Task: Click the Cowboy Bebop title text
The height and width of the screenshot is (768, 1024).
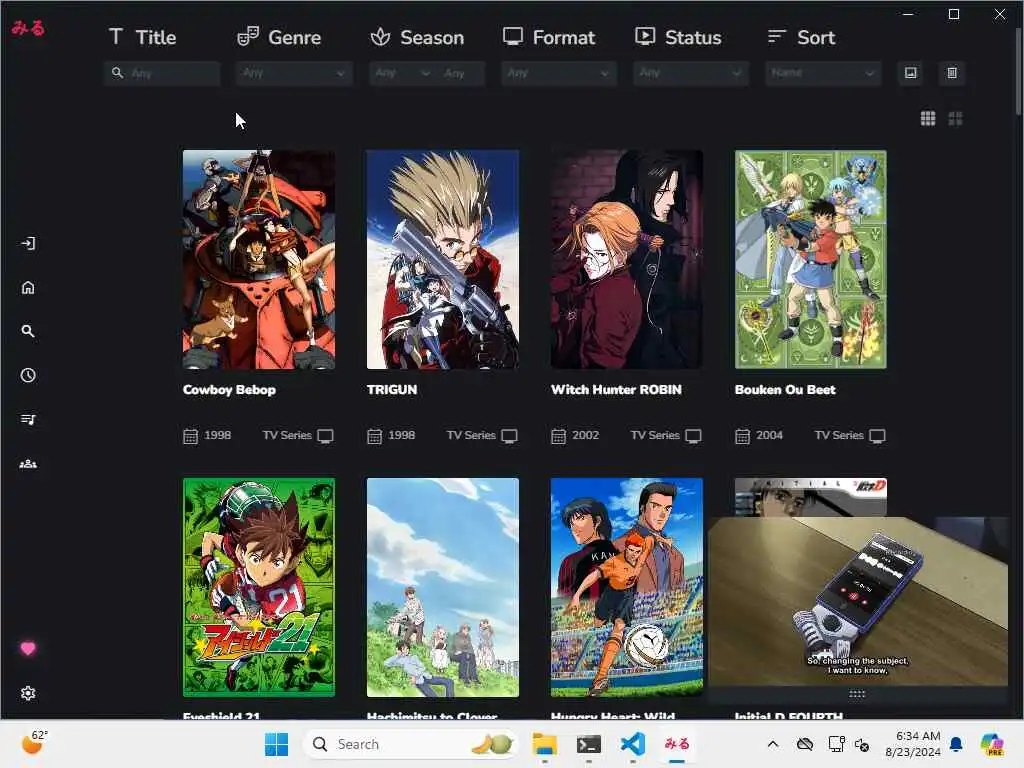Action: click(229, 390)
